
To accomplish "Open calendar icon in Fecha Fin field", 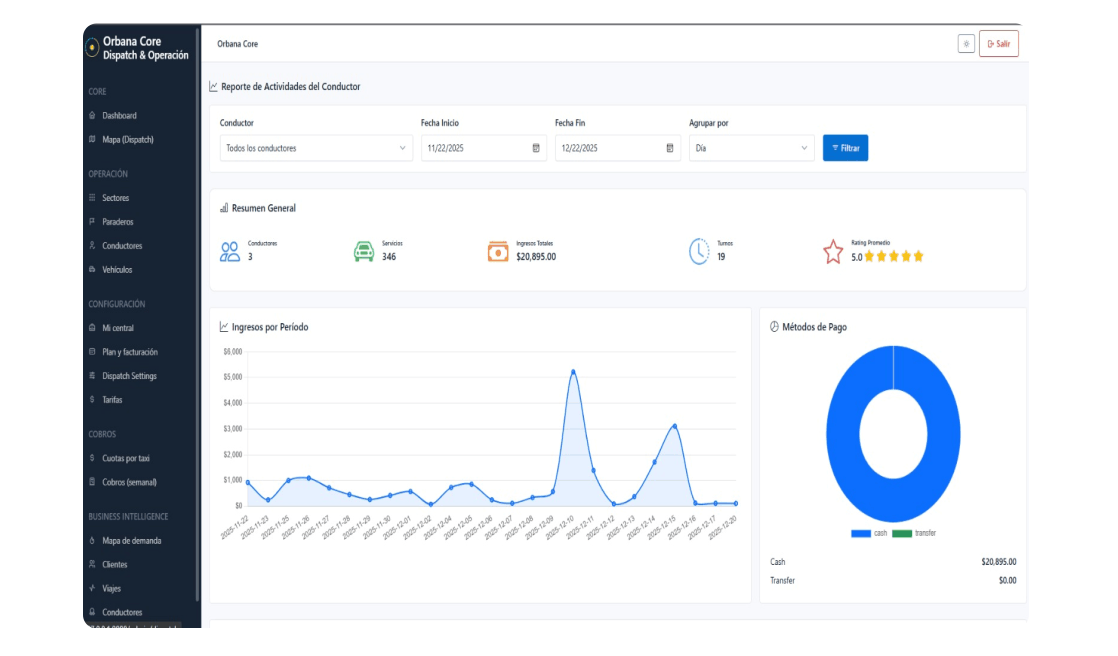I will click(670, 148).
